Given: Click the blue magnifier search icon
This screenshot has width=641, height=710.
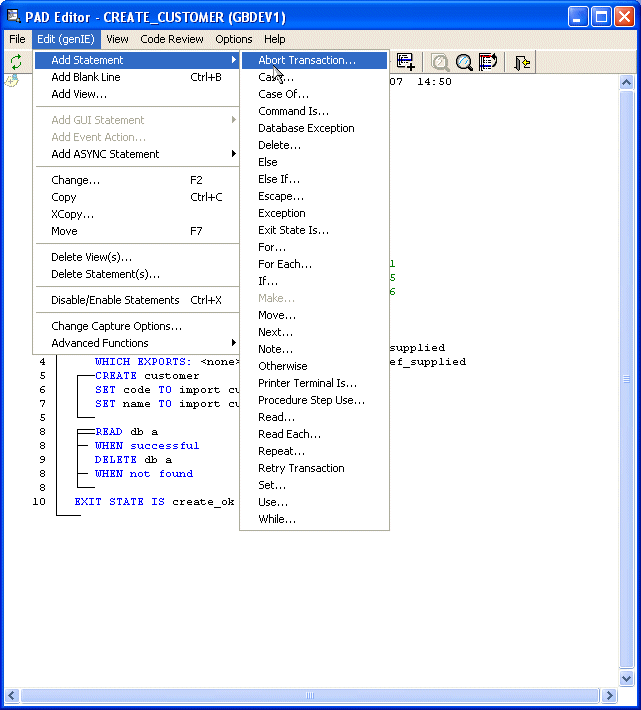Looking at the screenshot, I should (x=464, y=62).
